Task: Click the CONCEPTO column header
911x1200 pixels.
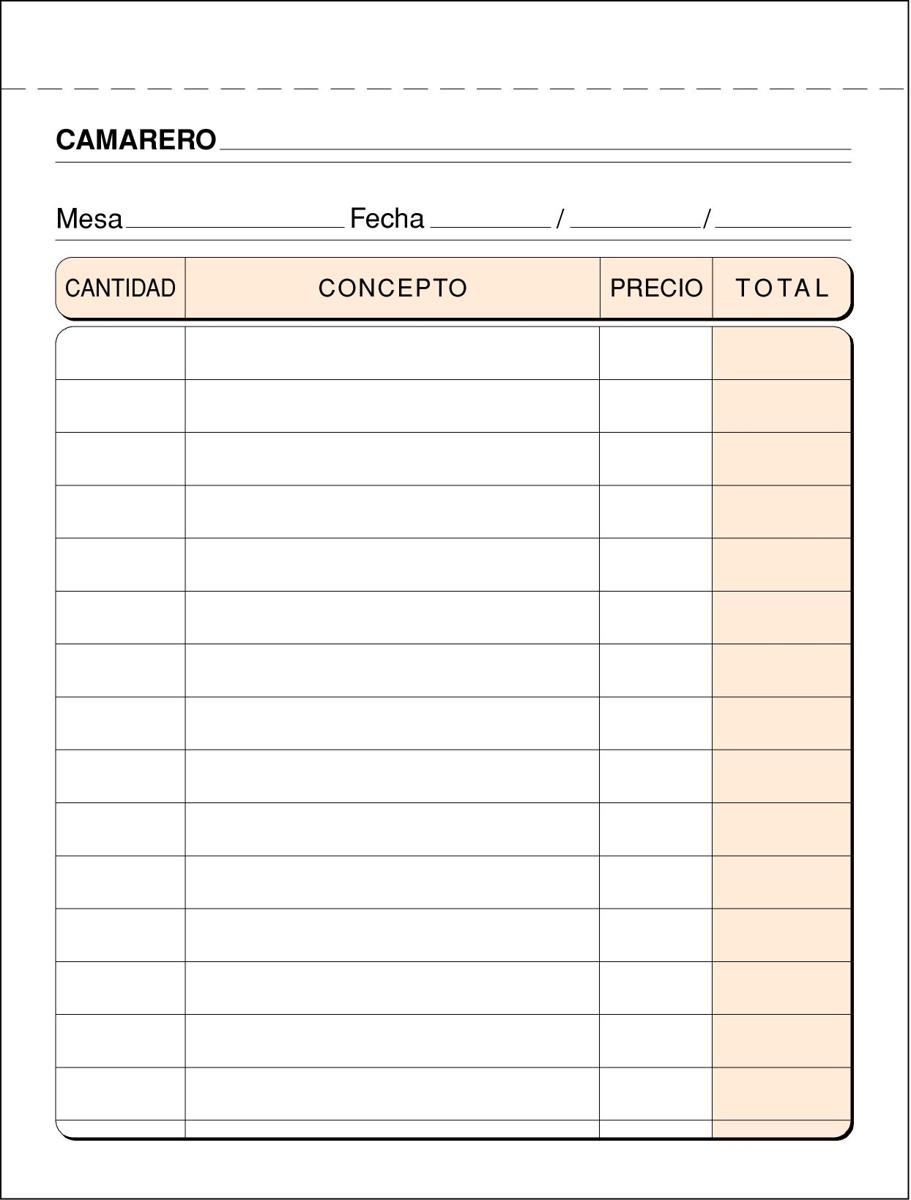Action: [x=392, y=289]
